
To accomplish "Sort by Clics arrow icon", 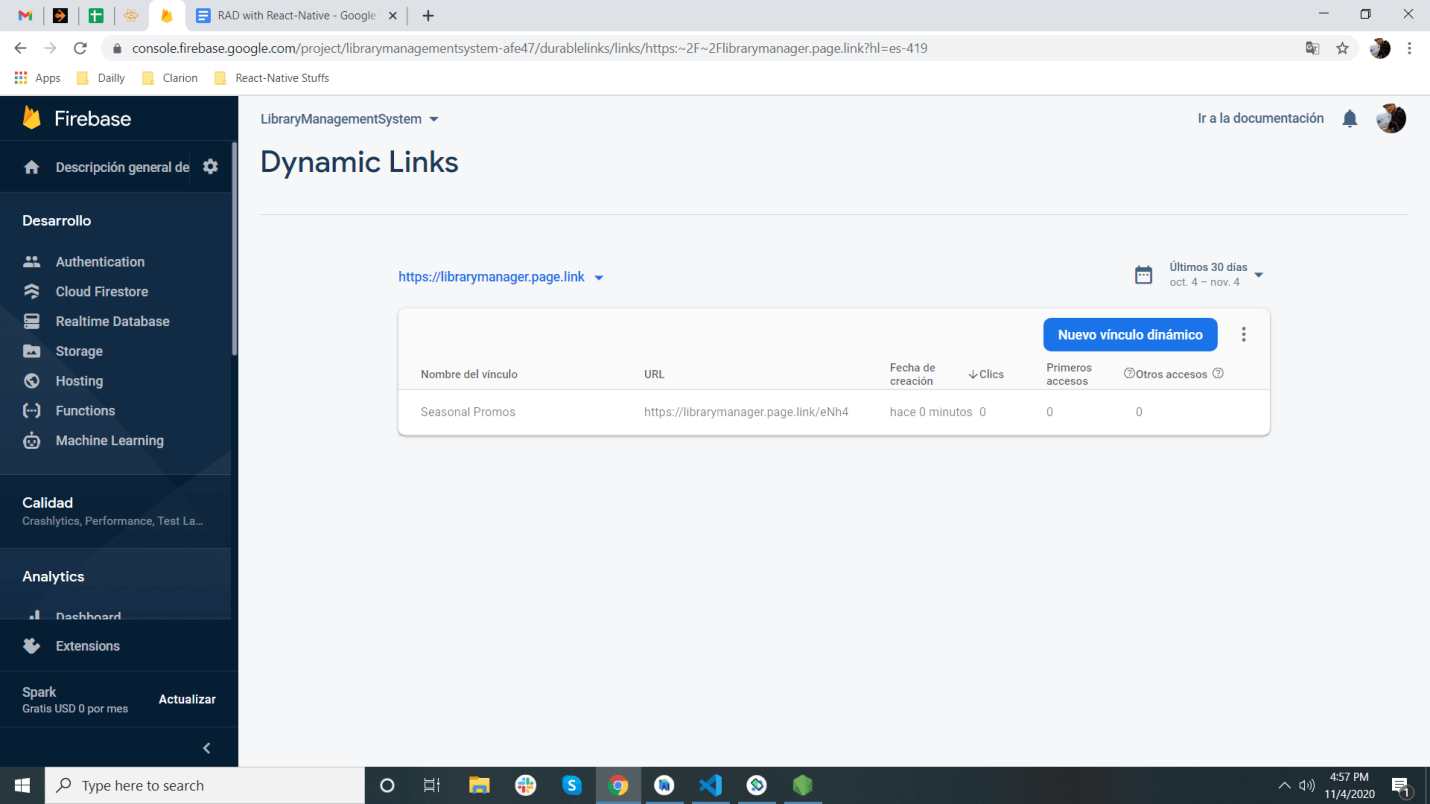I will tap(973, 374).
